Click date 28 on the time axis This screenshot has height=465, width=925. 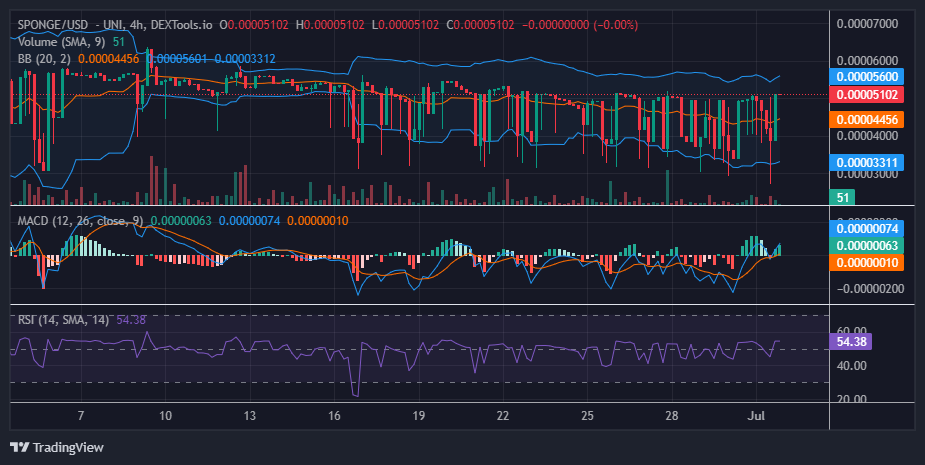(671, 415)
